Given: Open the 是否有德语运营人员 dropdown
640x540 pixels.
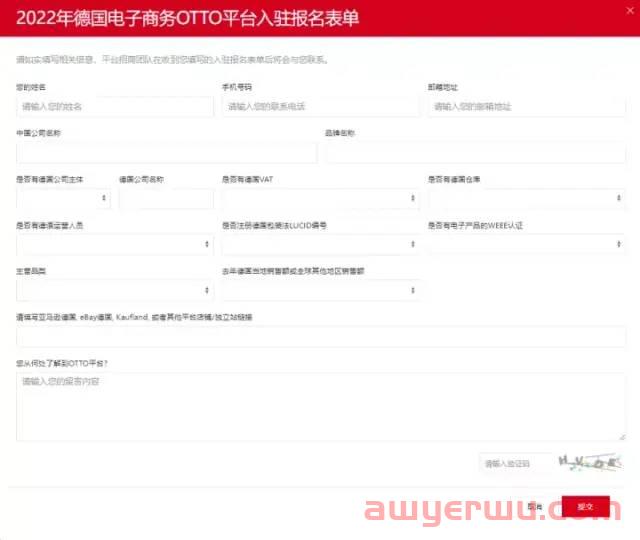Looking at the screenshot, I should point(115,244).
